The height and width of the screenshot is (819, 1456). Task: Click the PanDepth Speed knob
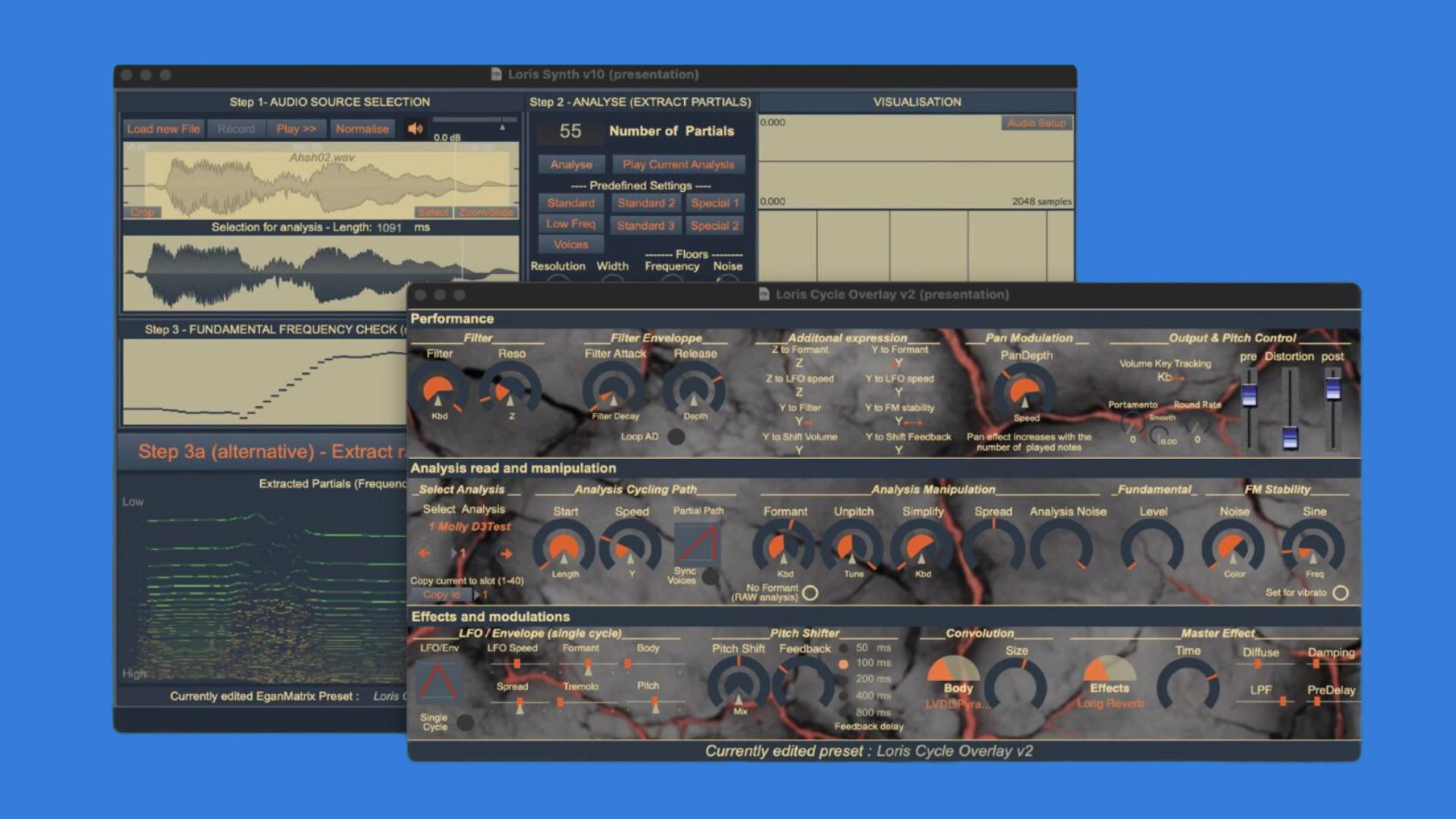tap(1025, 391)
